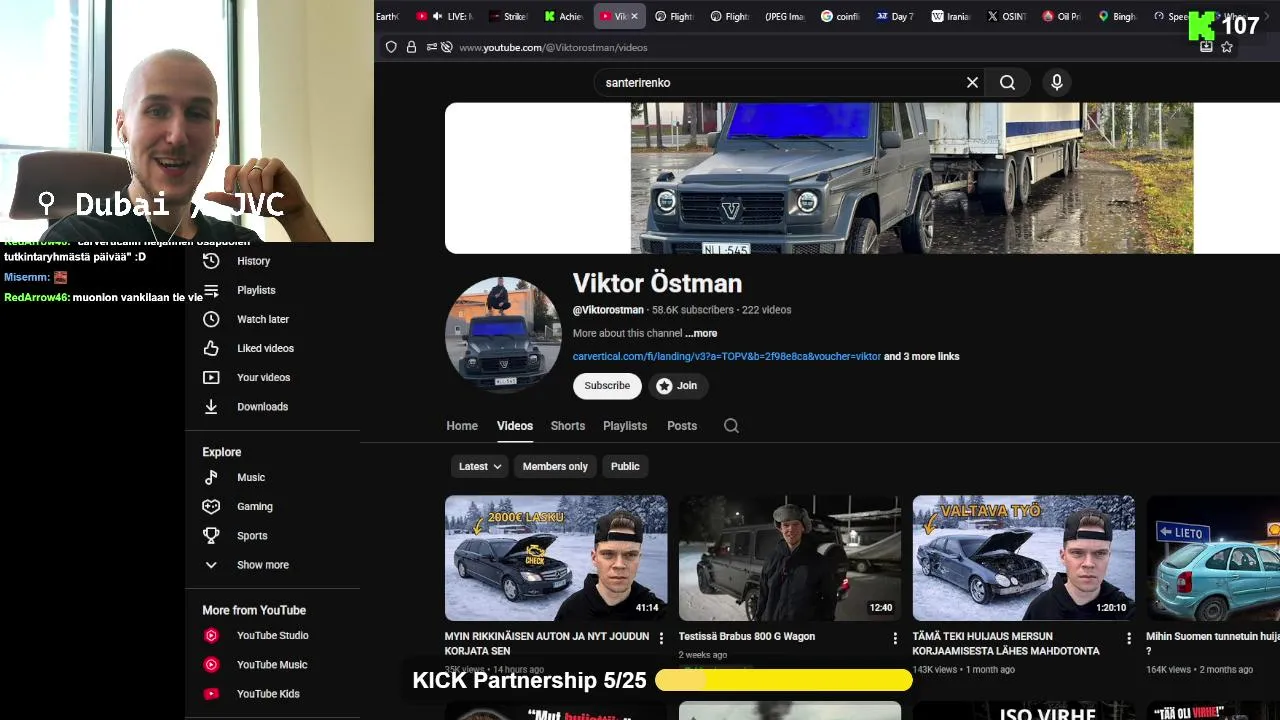Screen dimensions: 1280x720
Task: Switch to channel Shorts tab
Action: click(x=568, y=426)
